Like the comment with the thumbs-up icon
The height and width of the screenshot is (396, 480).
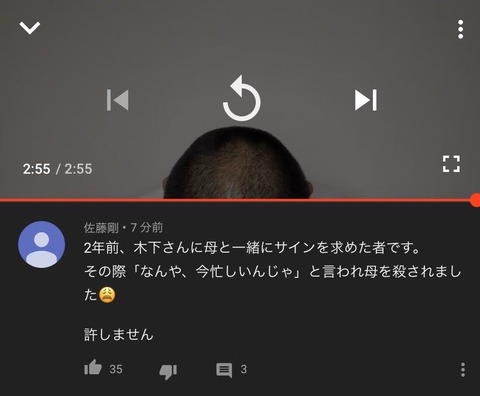[93, 368]
